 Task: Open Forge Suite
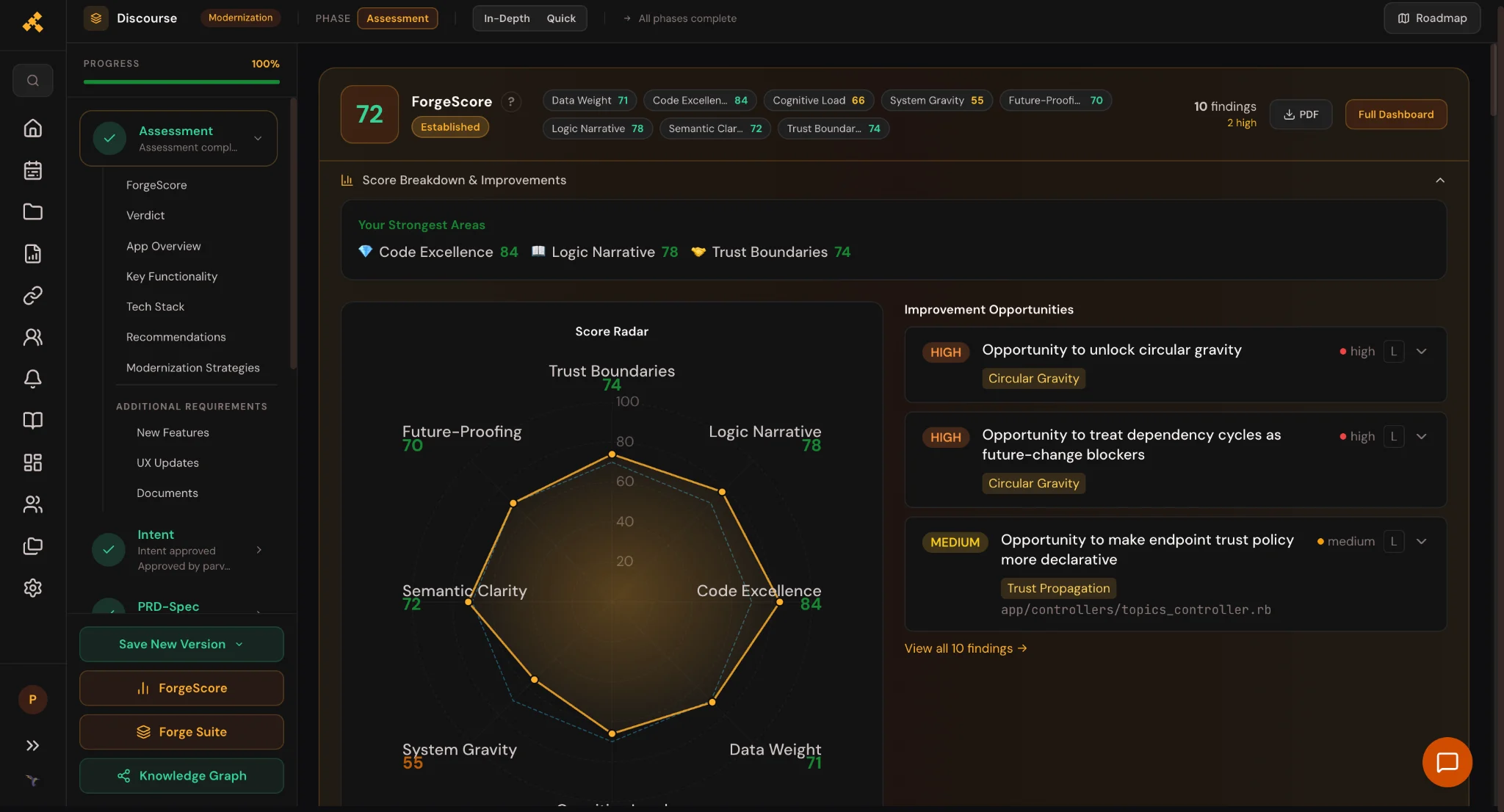pyautogui.click(x=181, y=732)
